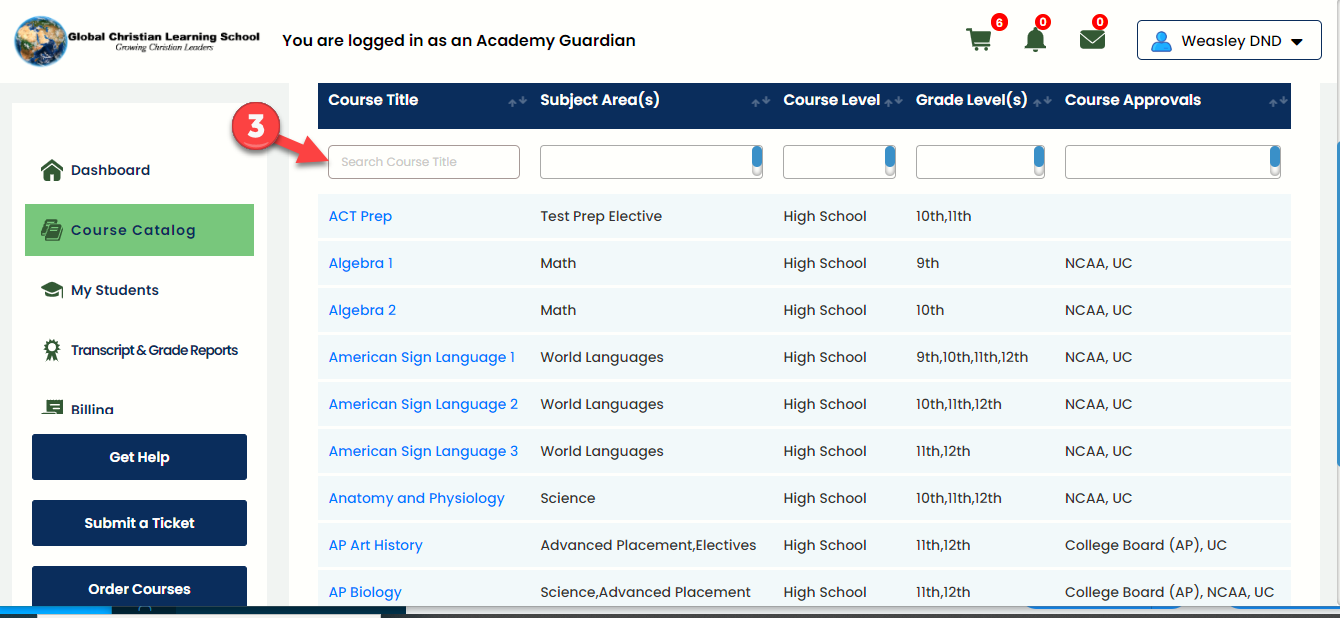Click the Dashboard house icon
The height and width of the screenshot is (618, 1340).
pyautogui.click(x=52, y=170)
